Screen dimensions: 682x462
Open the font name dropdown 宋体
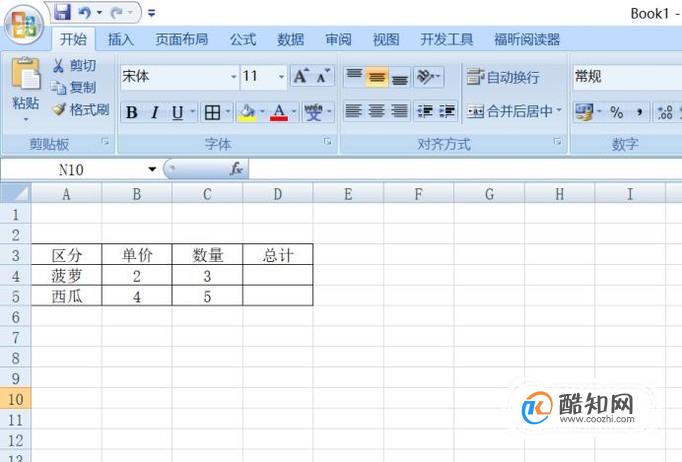click(234, 77)
